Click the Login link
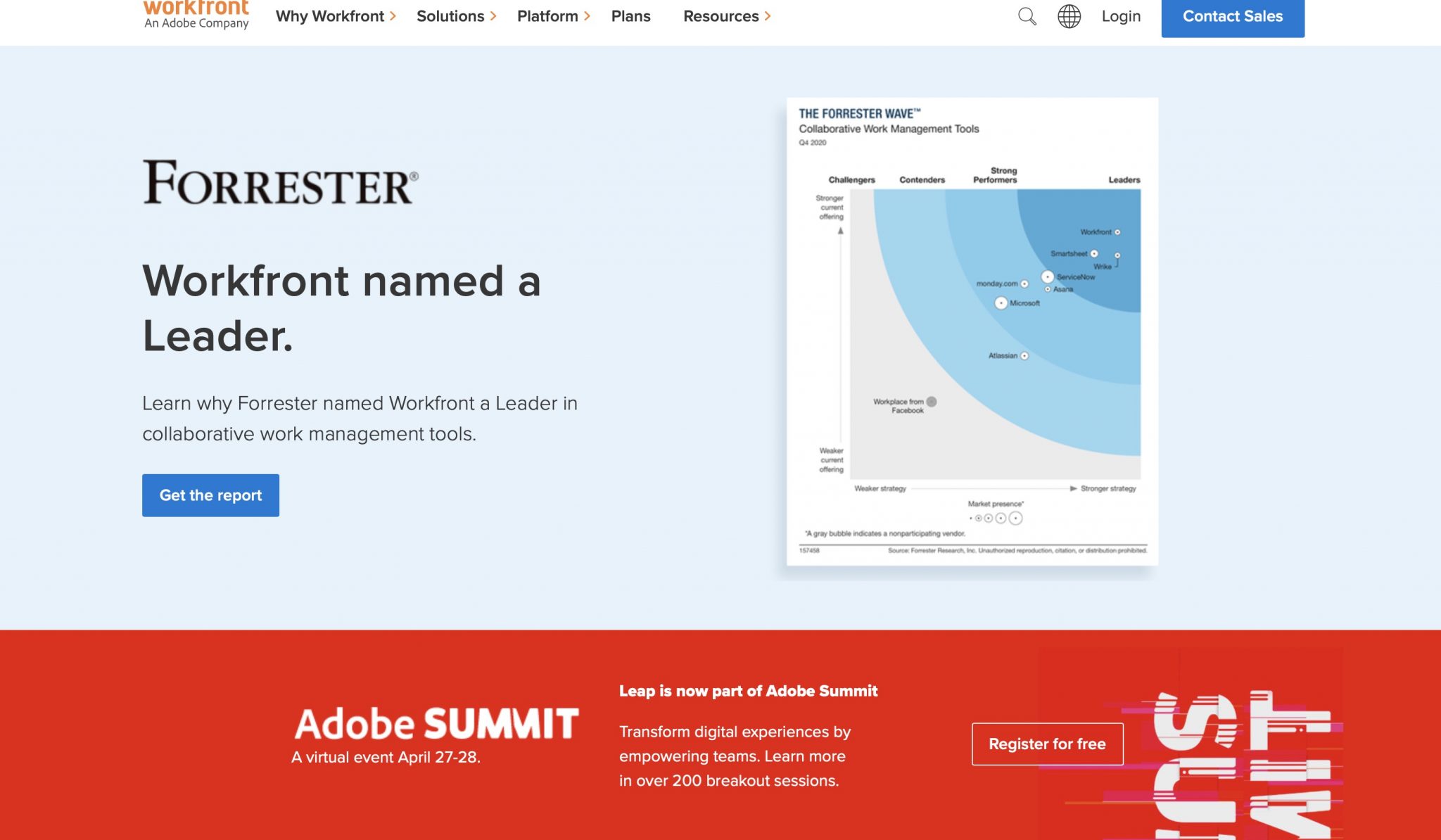The image size is (1441, 840). pyautogui.click(x=1121, y=16)
